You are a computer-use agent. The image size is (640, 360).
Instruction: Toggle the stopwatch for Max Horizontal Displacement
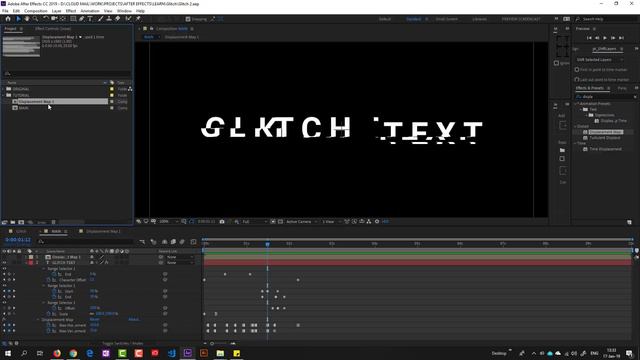pos(49,325)
